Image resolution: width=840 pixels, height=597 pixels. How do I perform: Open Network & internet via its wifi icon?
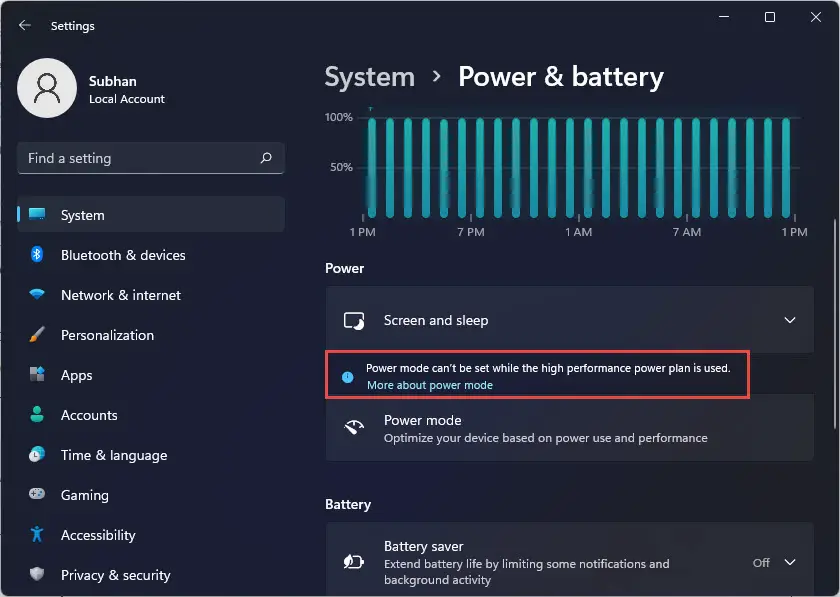tap(37, 294)
